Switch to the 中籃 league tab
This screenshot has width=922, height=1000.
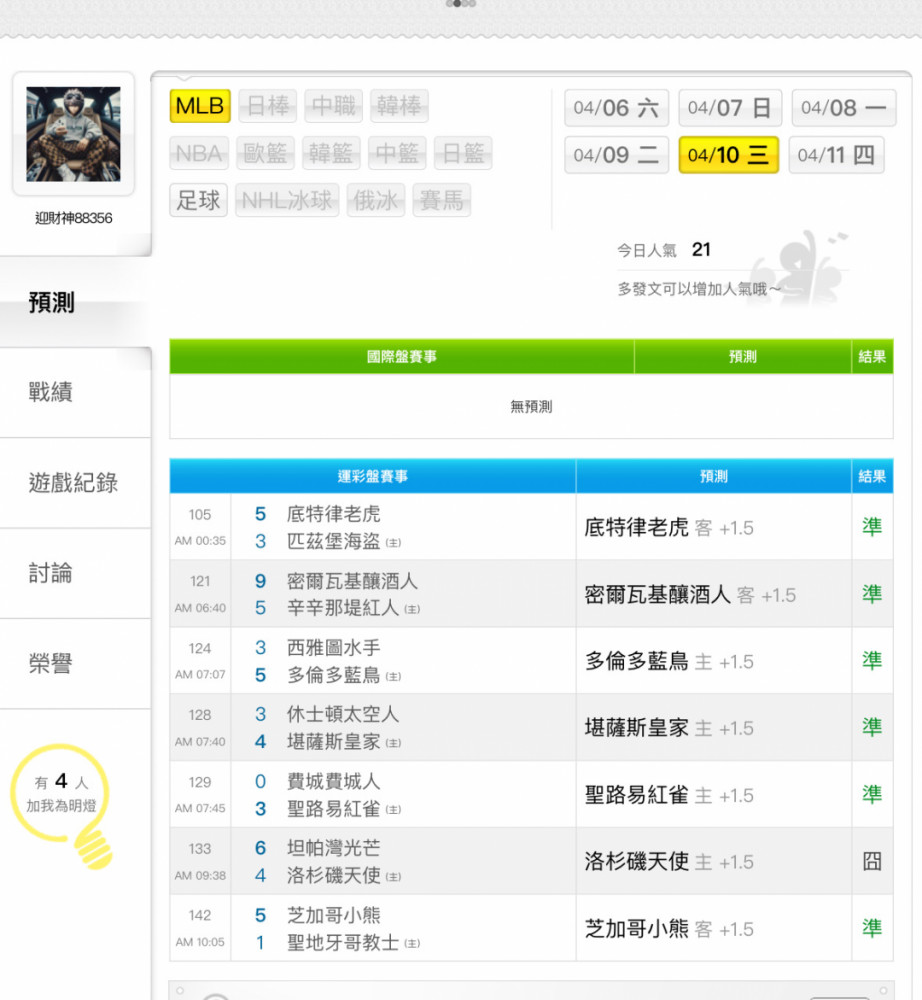(x=397, y=153)
